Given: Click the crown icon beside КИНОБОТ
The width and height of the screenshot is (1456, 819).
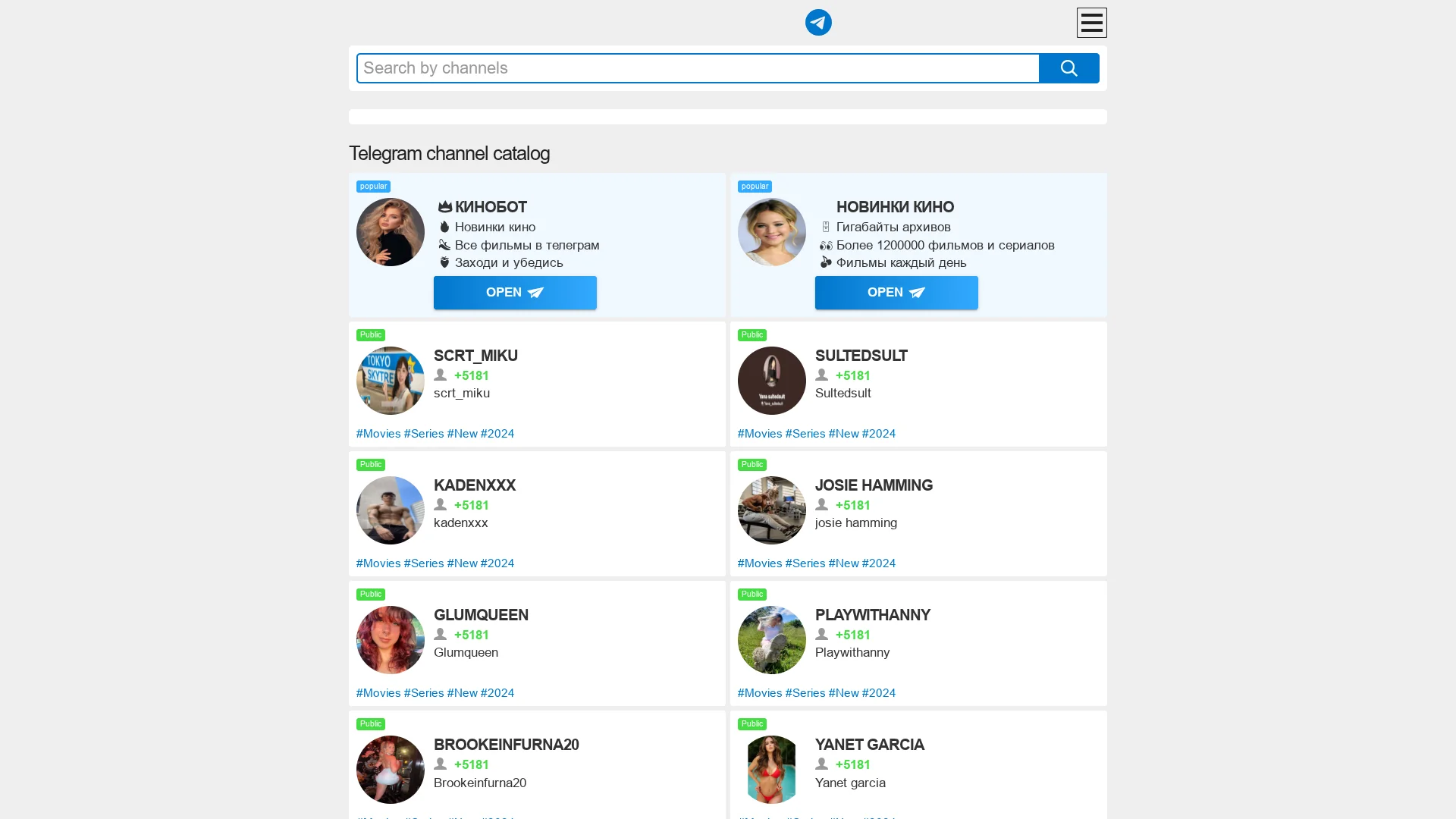Looking at the screenshot, I should [445, 206].
